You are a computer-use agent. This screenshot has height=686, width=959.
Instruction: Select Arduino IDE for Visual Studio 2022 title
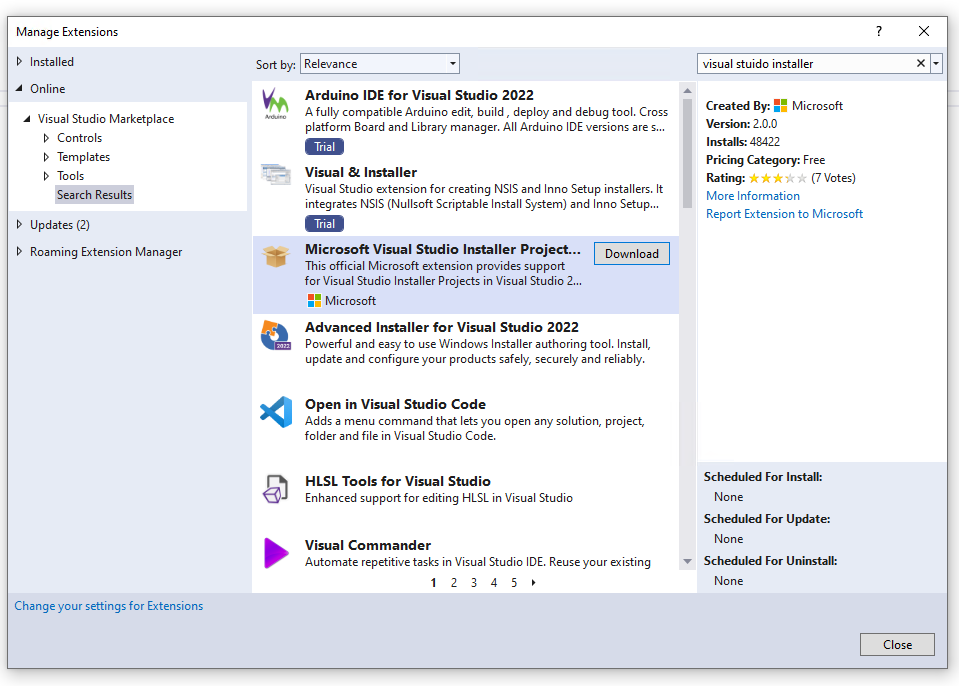(x=419, y=95)
